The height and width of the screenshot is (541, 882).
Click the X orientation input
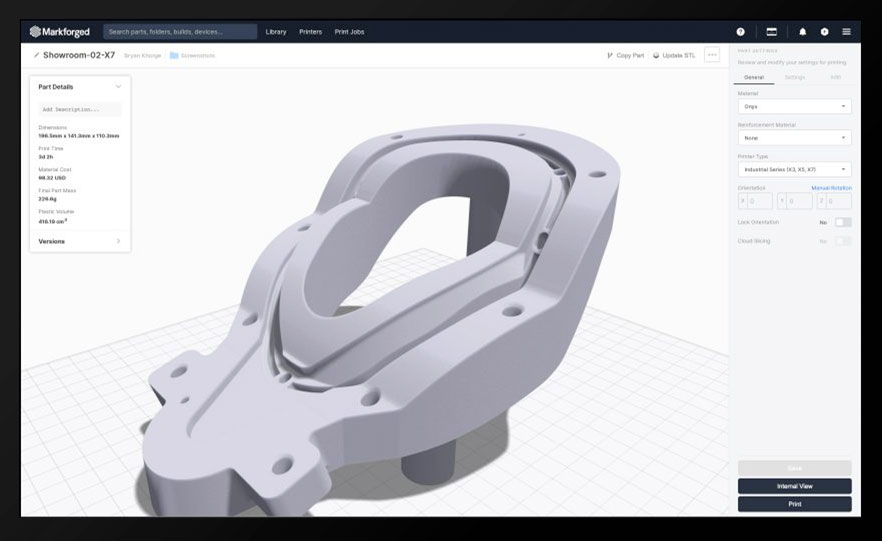(755, 201)
